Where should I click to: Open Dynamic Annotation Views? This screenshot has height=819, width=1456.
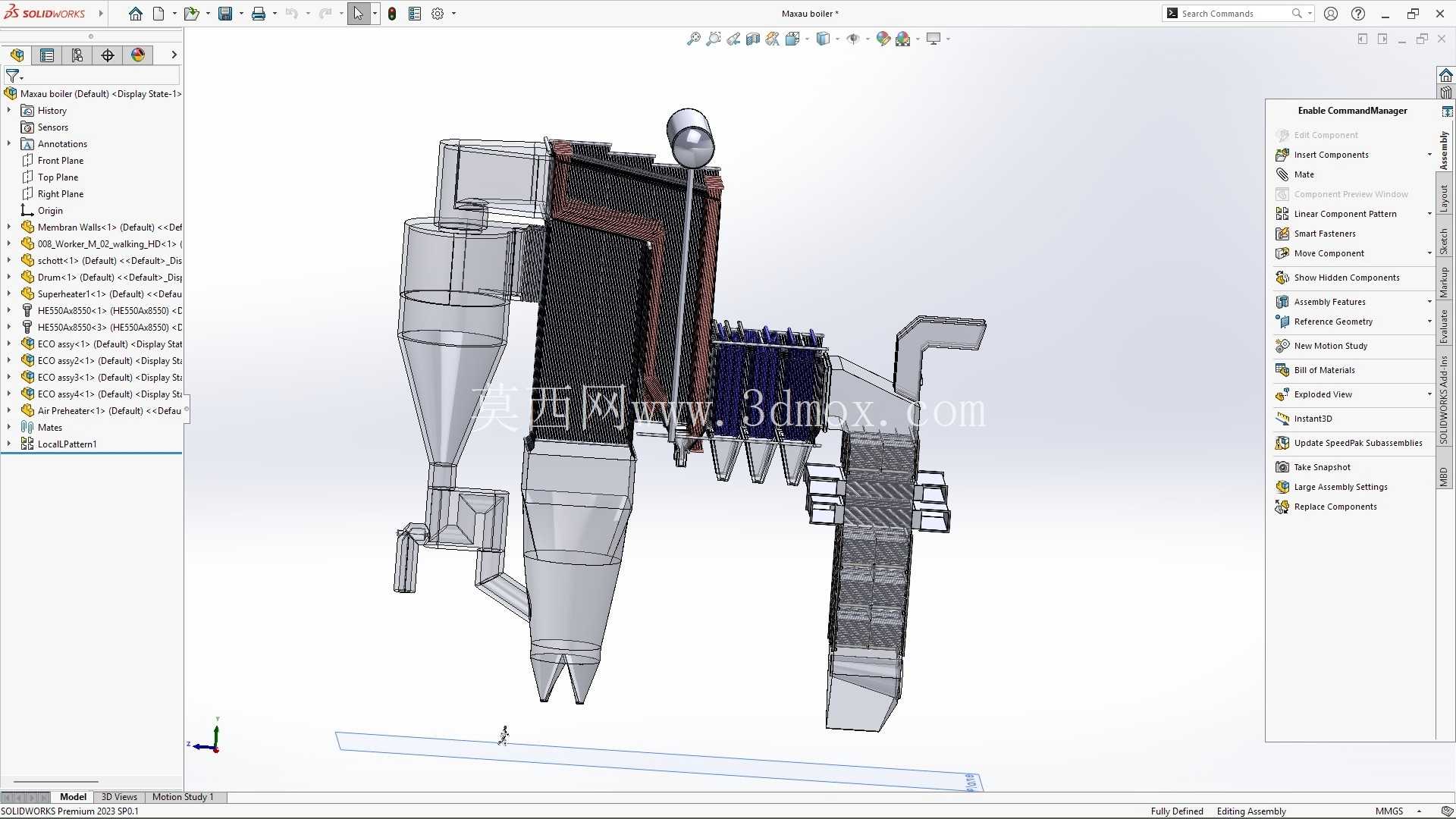coord(773,39)
